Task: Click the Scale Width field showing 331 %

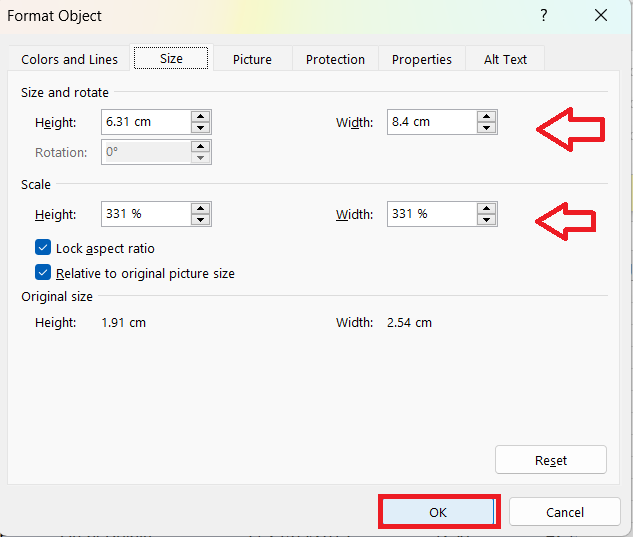Action: 432,214
